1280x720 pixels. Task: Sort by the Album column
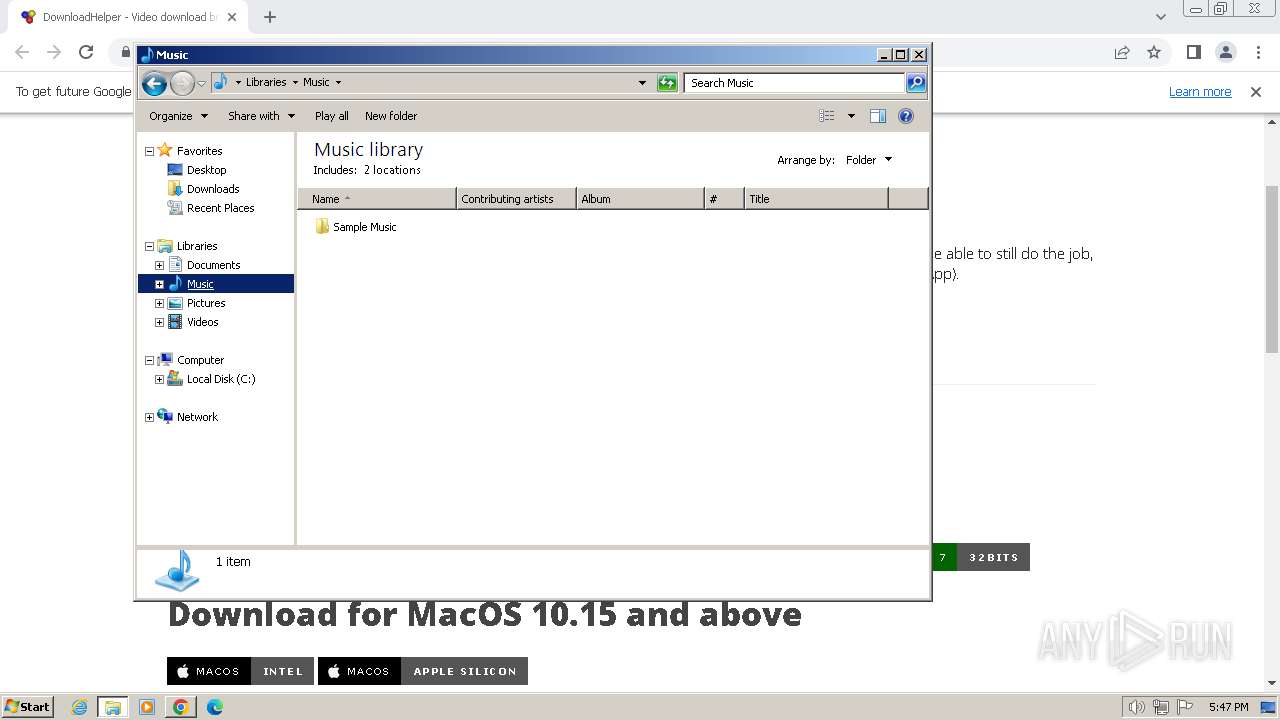[x=641, y=199]
